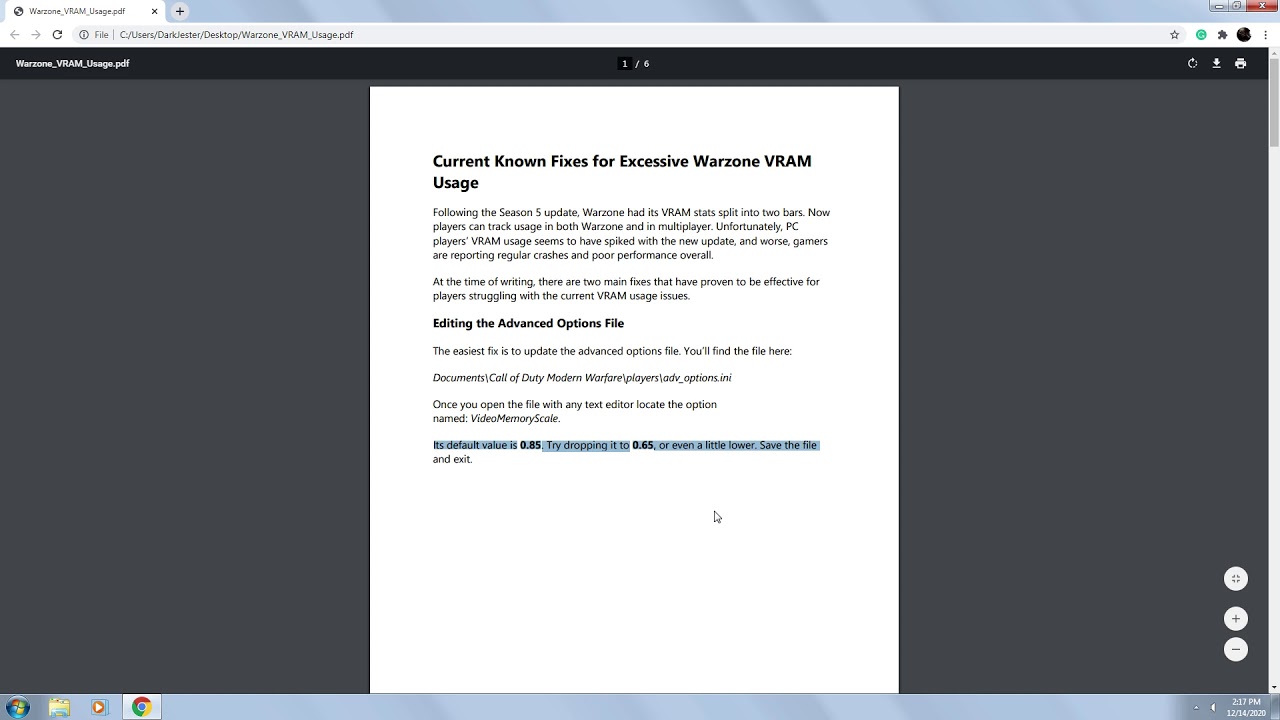Click the 'Current Known Fixes' heading

click(x=621, y=172)
